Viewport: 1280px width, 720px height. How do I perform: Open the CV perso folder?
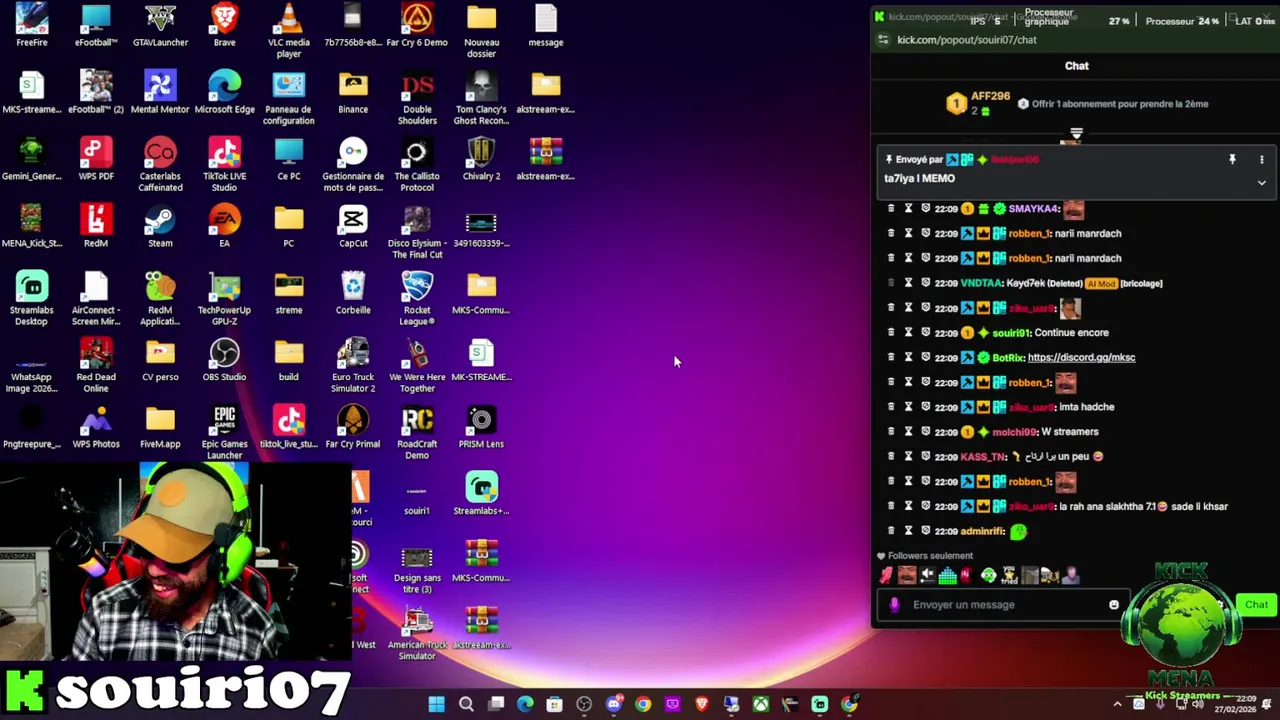[x=160, y=360]
